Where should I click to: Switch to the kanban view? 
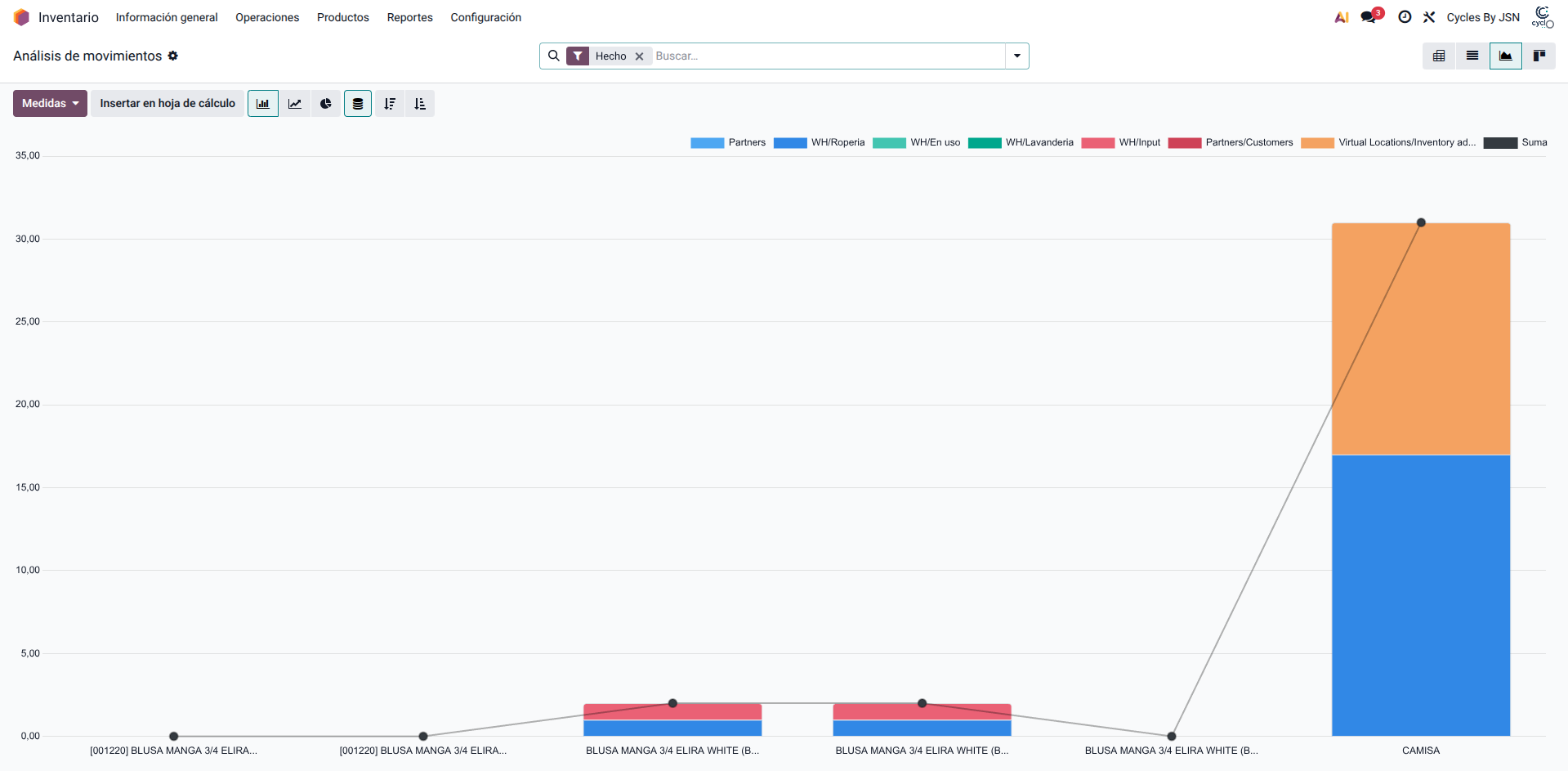tap(1539, 56)
